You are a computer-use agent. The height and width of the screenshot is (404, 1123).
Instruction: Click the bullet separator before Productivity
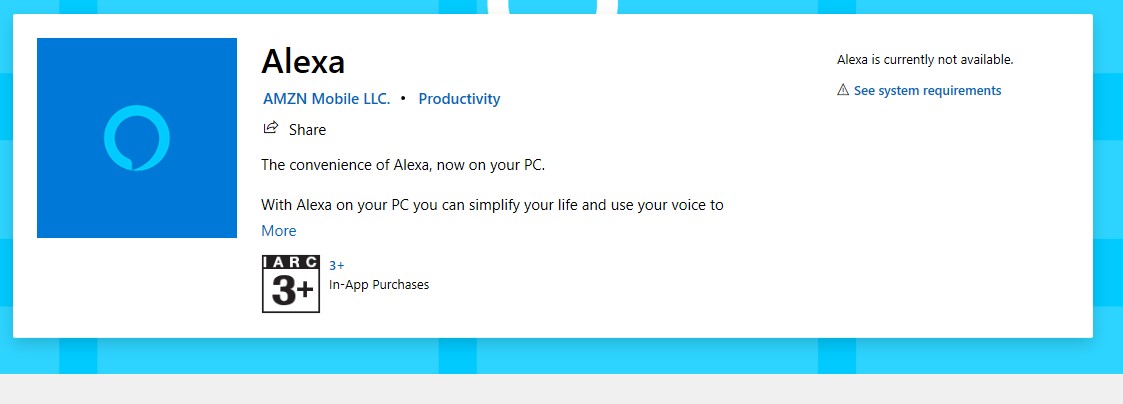pos(403,99)
